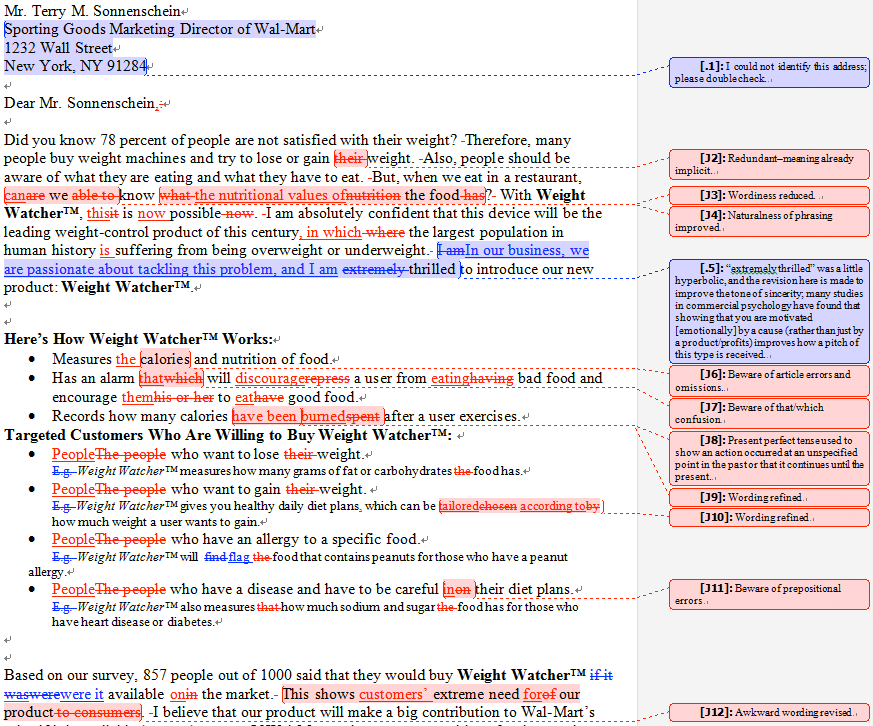Select comment [J4] Naturalness of phrasing improved

(x=769, y=221)
